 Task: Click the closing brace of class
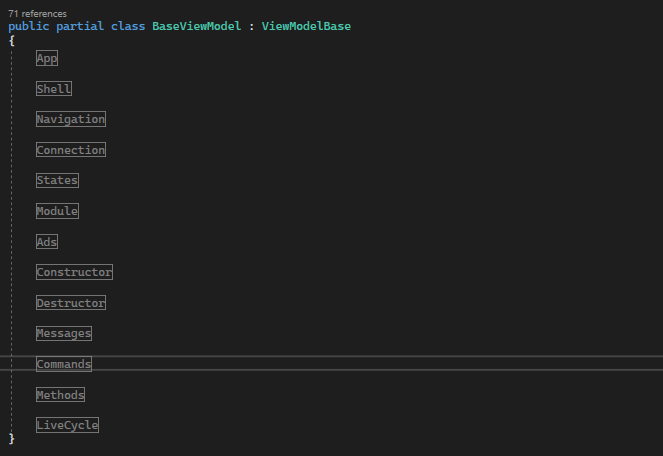[x=11, y=439]
